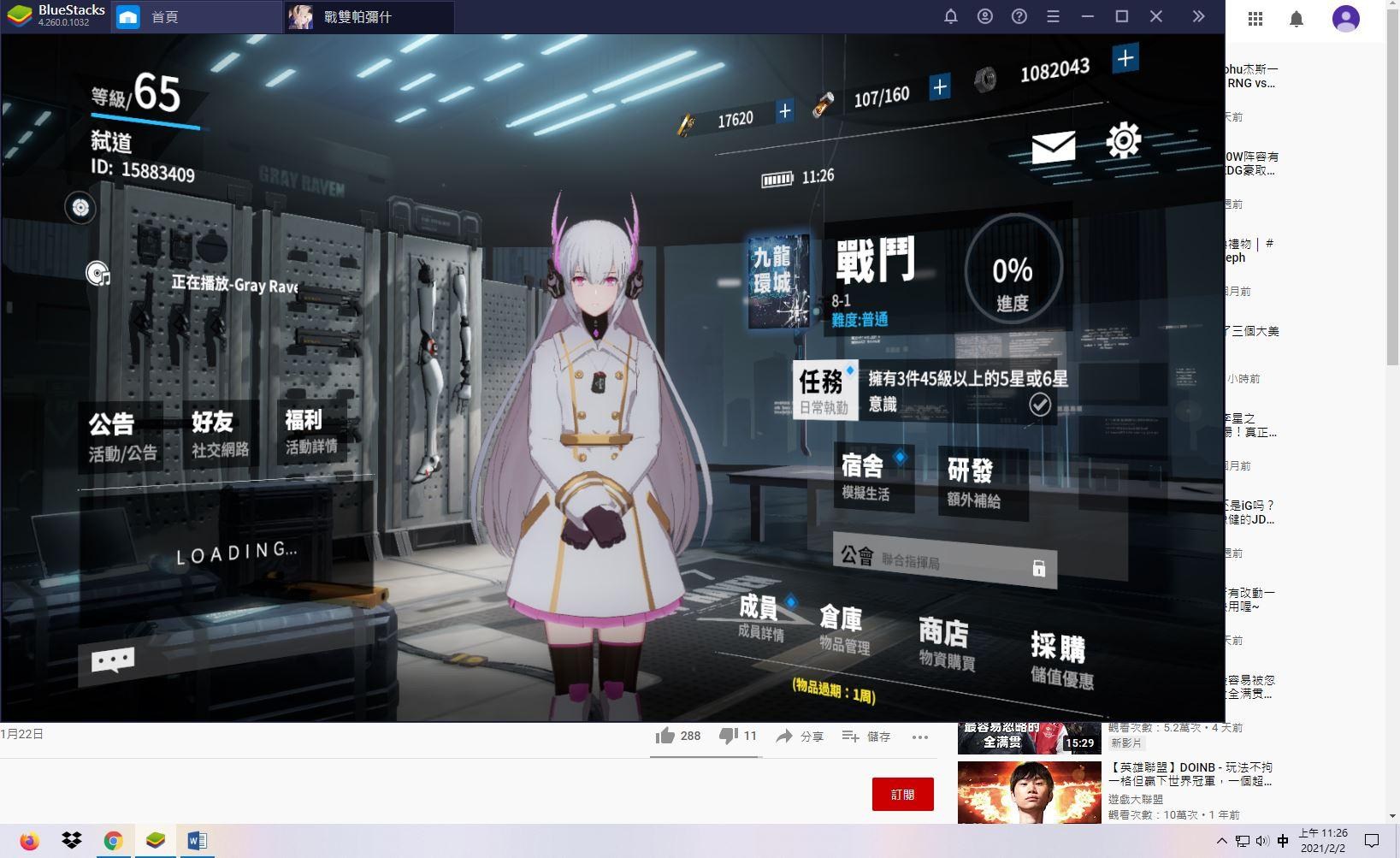The image size is (1400, 858).
Task: Open the 福利 benefits menu
Action: [x=311, y=431]
